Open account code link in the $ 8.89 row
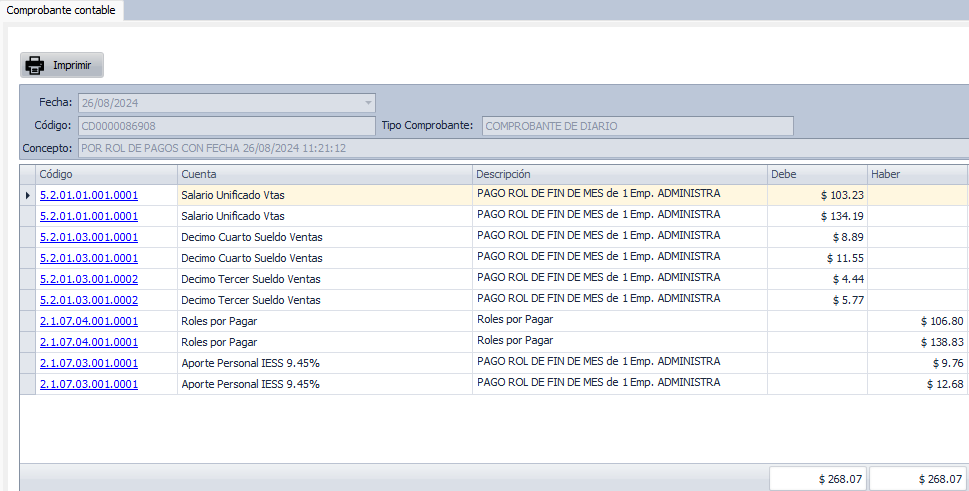Viewport: 969px width, 491px height. pyautogui.click(x=89, y=238)
